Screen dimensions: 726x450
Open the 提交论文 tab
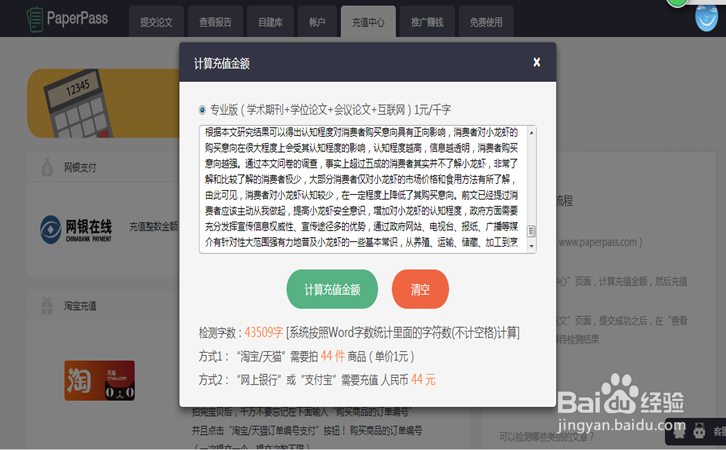pyautogui.click(x=156, y=22)
